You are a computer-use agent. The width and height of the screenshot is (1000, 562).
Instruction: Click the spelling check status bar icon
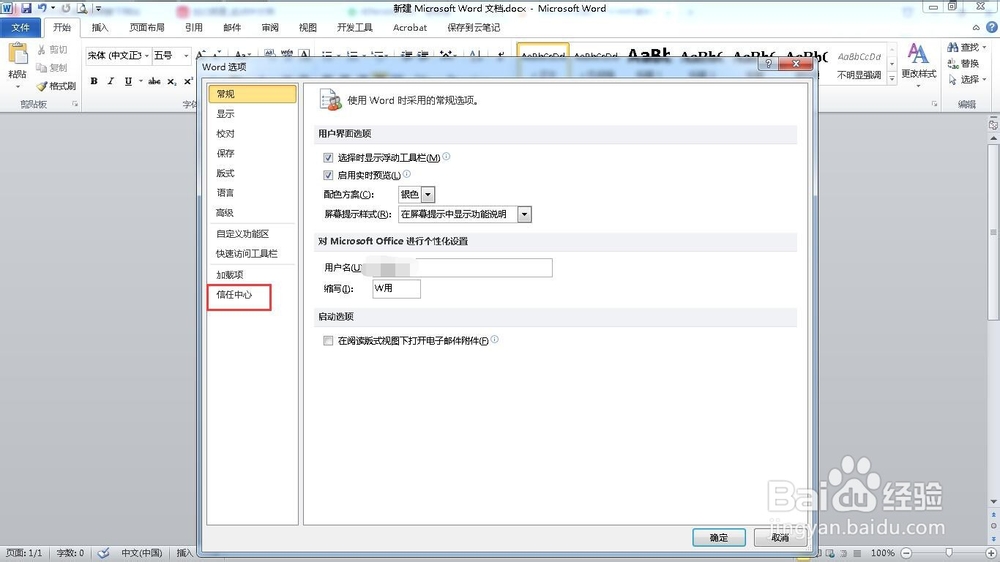[x=103, y=553]
